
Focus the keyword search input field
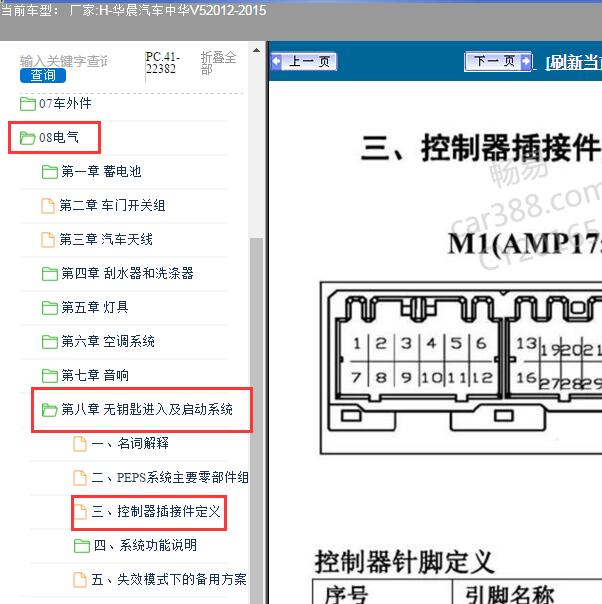pos(64,60)
